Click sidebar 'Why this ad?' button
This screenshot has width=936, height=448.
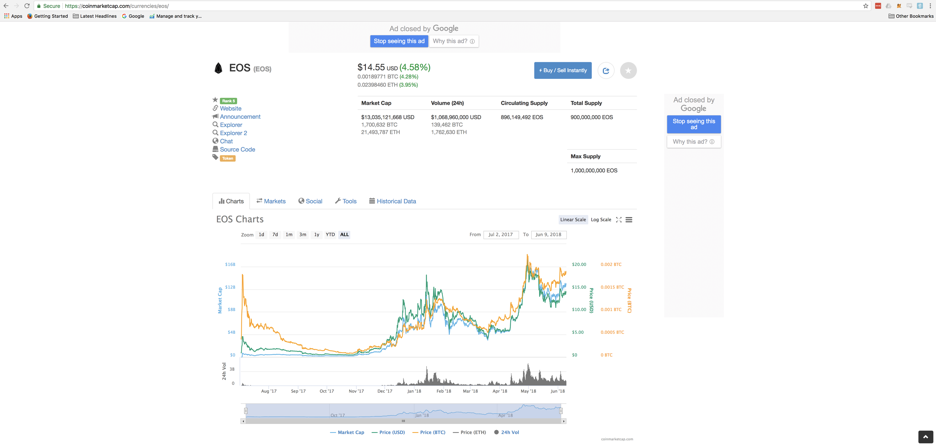(x=694, y=142)
